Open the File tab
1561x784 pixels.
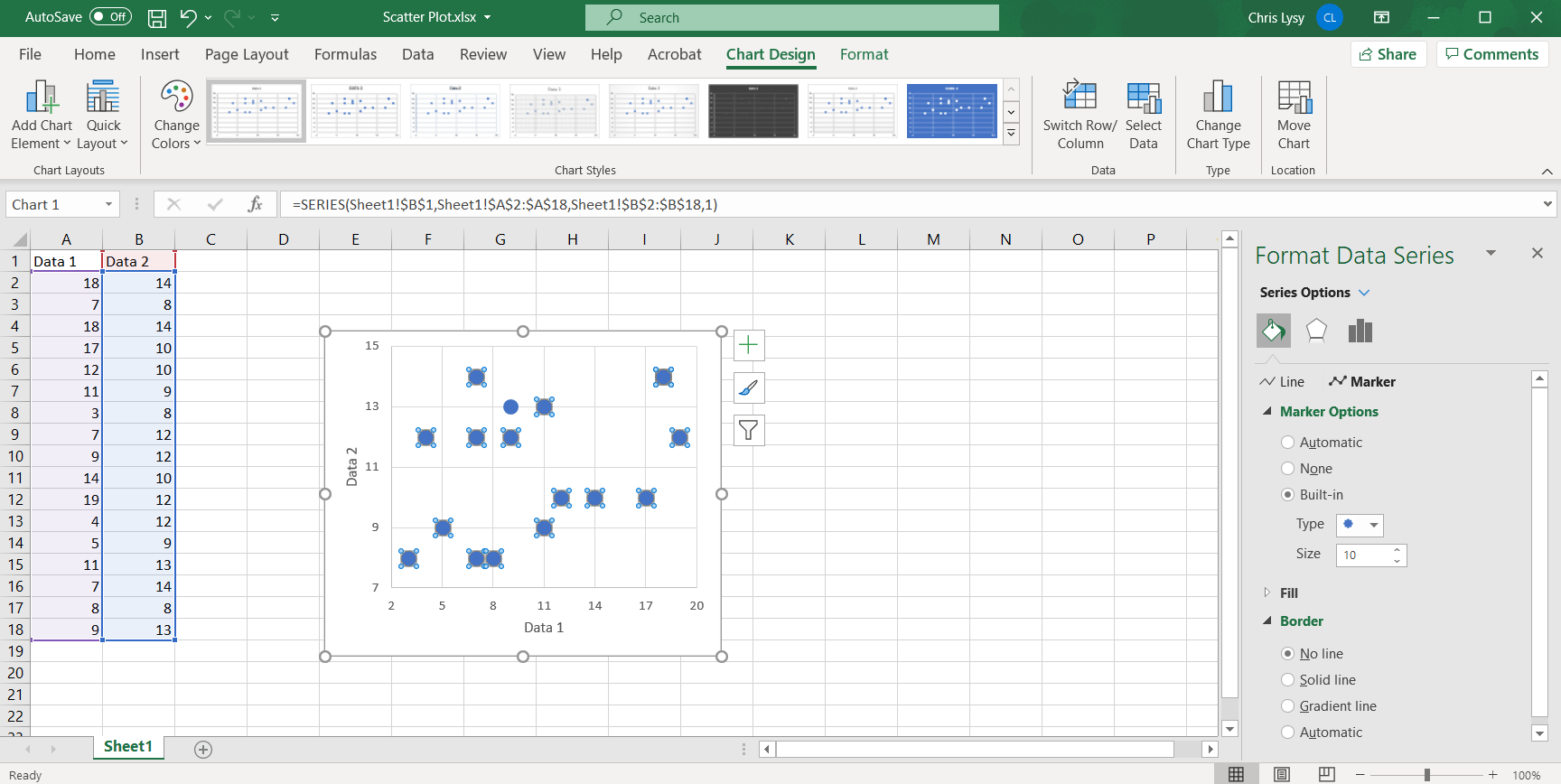(30, 54)
